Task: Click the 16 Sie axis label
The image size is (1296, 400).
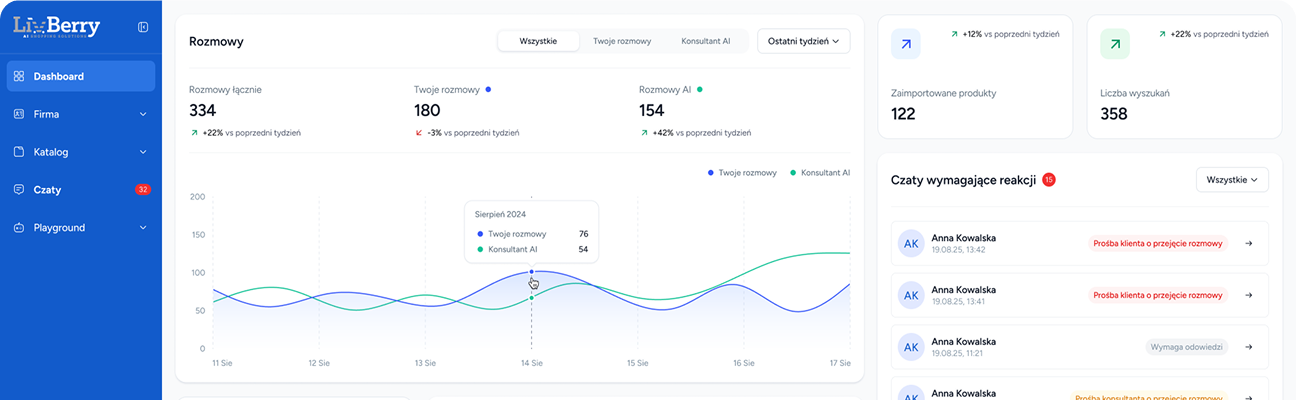Action: pyautogui.click(x=743, y=363)
